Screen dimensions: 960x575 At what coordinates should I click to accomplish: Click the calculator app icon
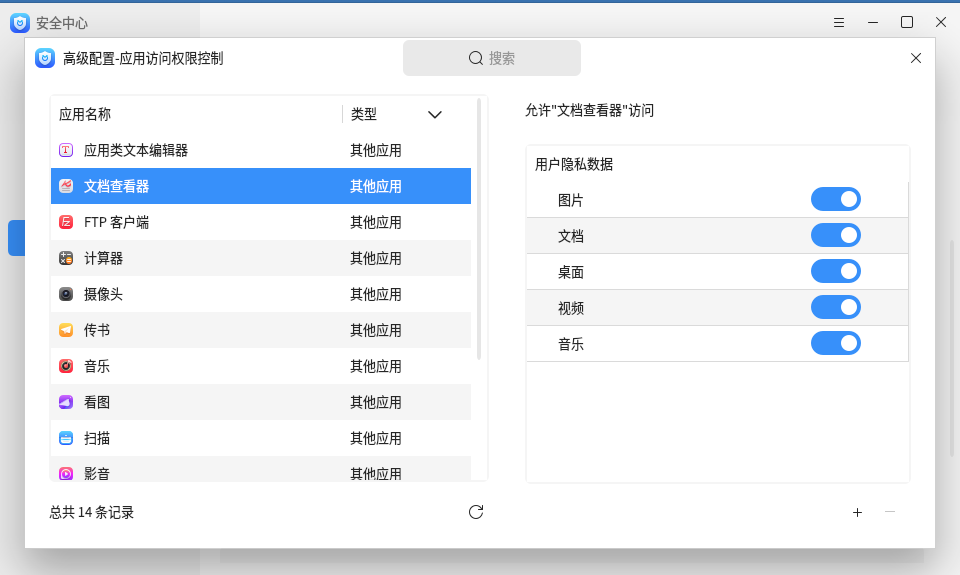point(66,258)
